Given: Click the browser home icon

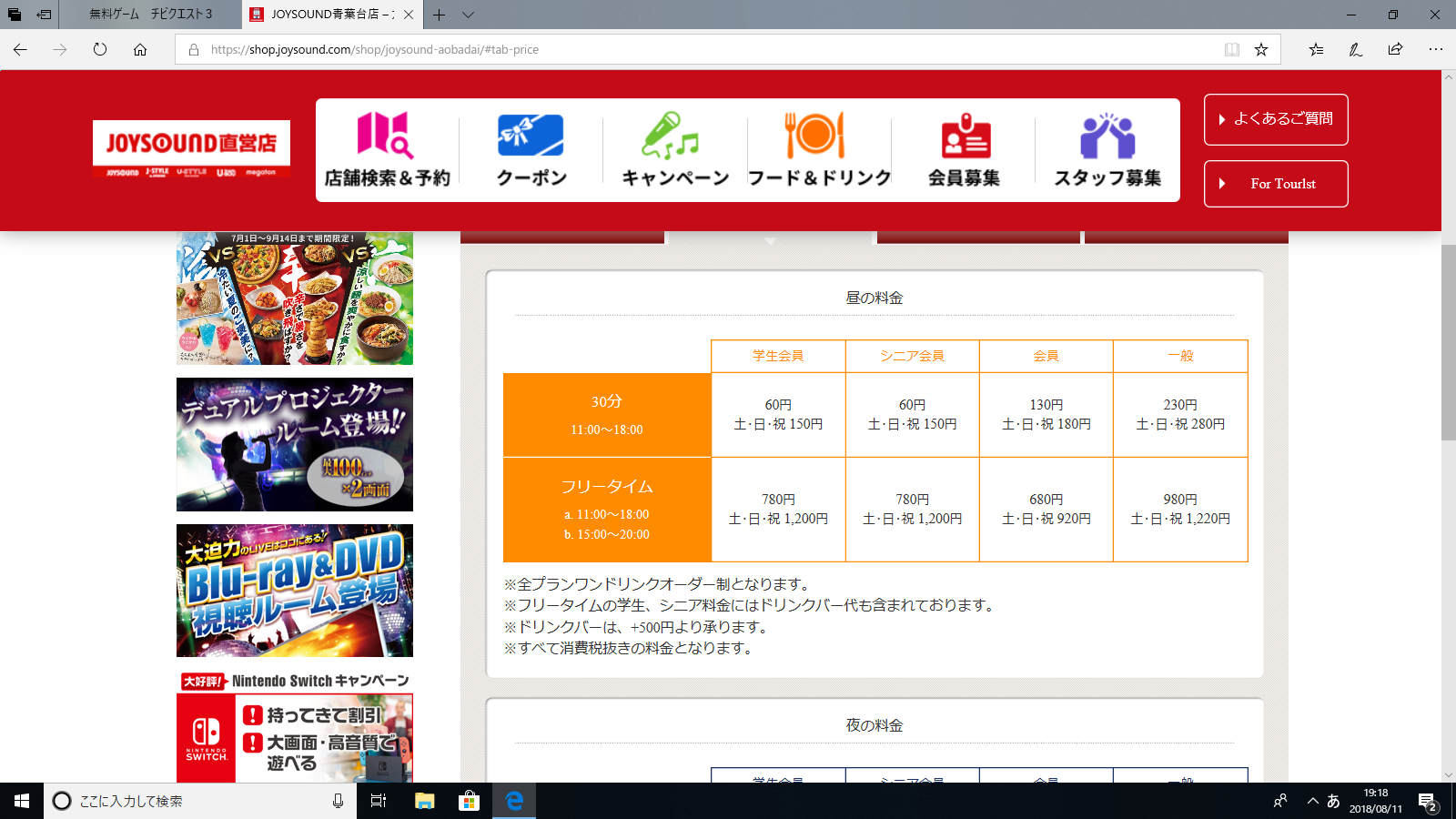Looking at the screenshot, I should [140, 50].
